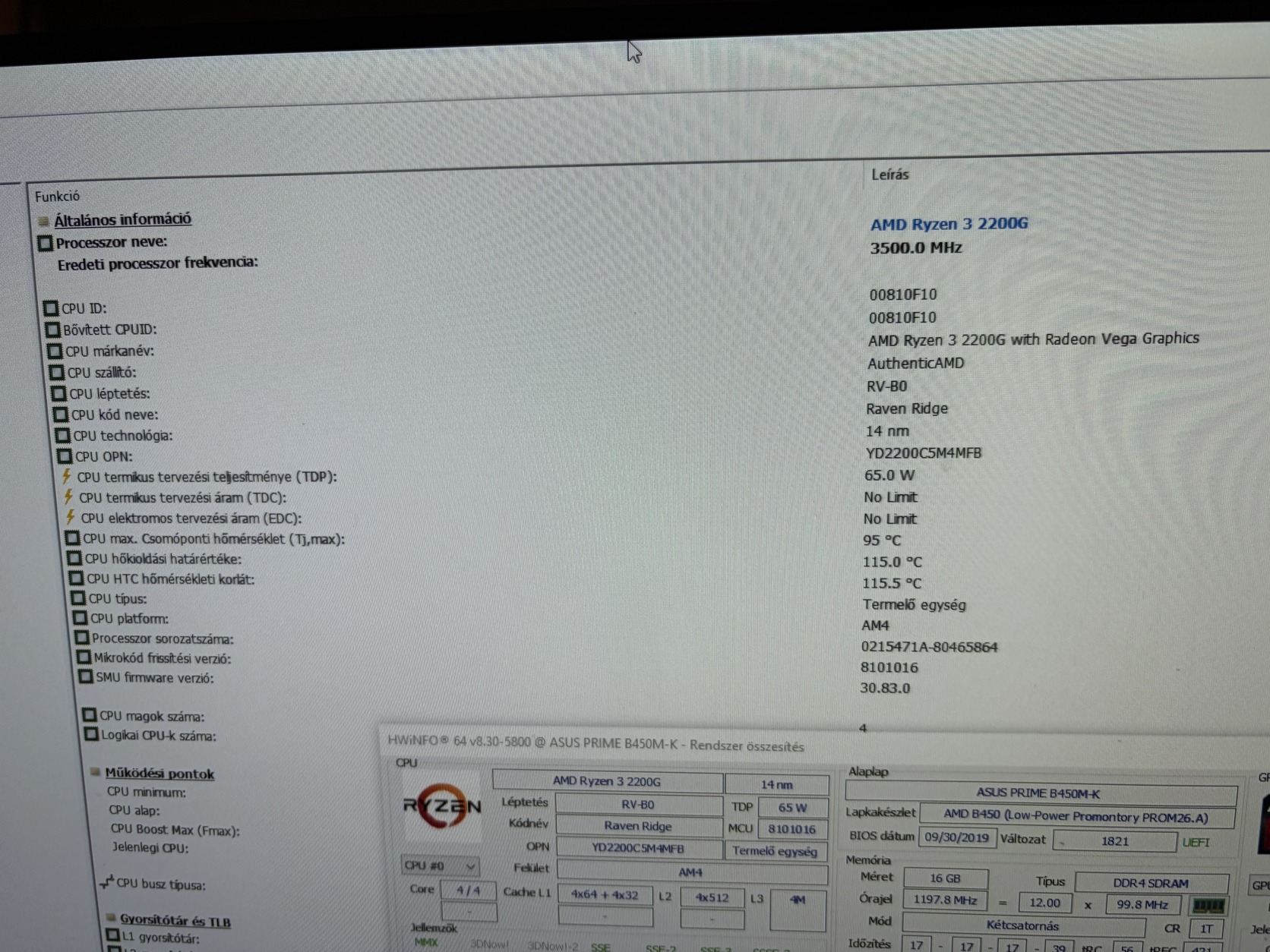Click the CPU name field in summary window

click(607, 780)
